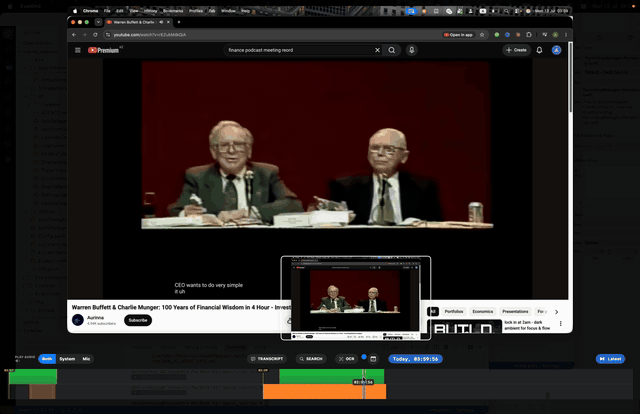Click the large green screen track segment
This screenshot has width=640, height=414.
331,376
